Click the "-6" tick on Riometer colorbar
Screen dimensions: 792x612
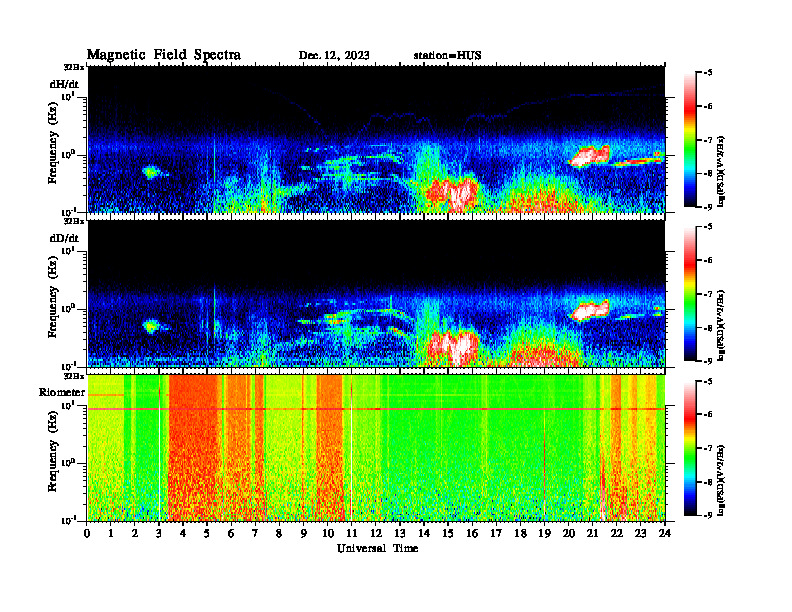(x=708, y=414)
